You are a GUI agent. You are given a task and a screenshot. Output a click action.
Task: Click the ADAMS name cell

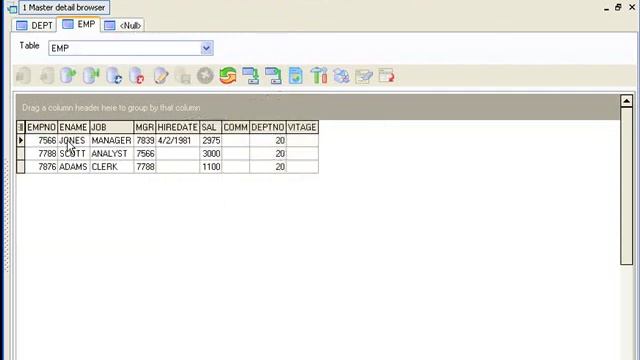click(74, 167)
